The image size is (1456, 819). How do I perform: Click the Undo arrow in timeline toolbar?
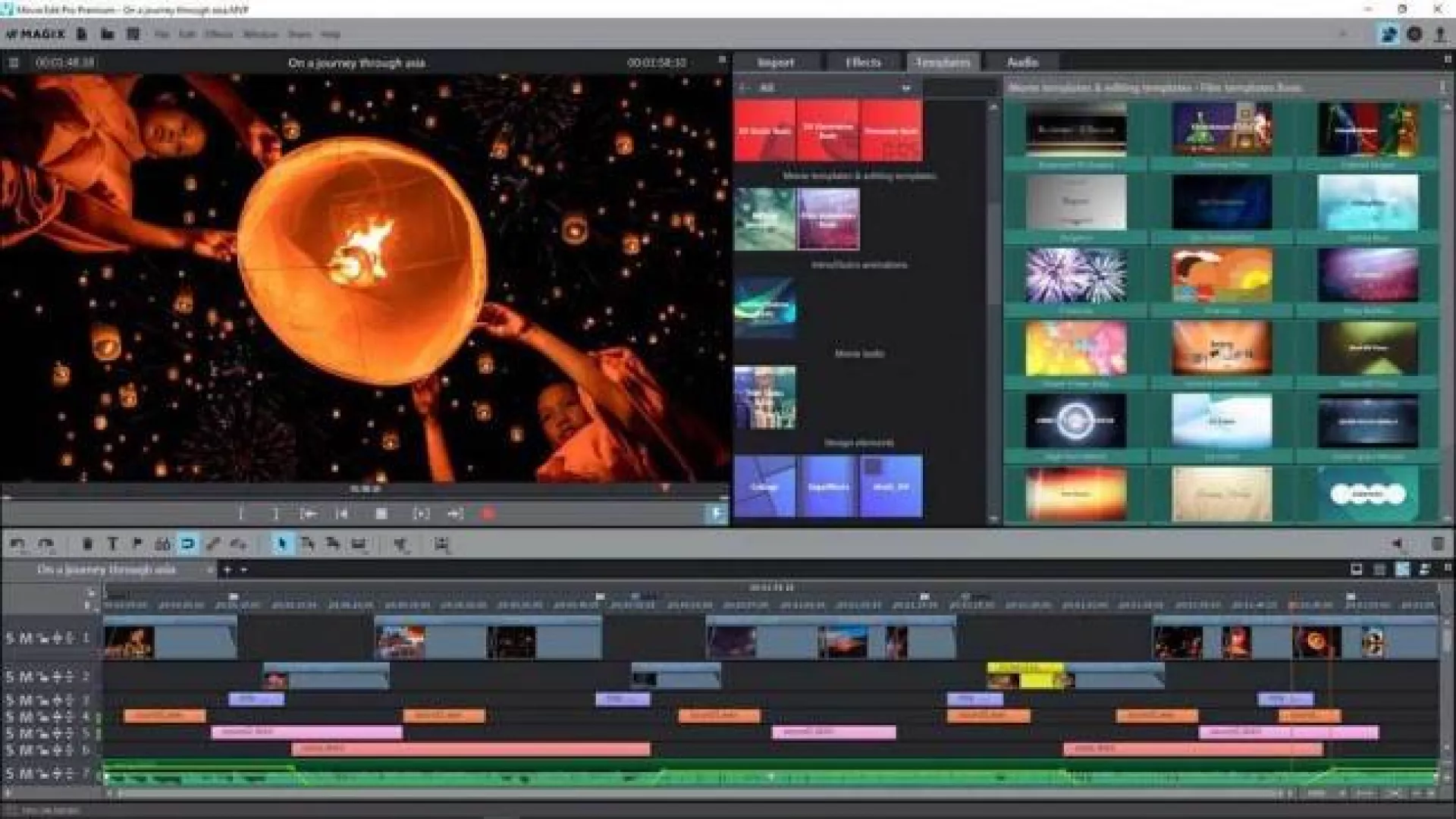pyautogui.click(x=17, y=544)
